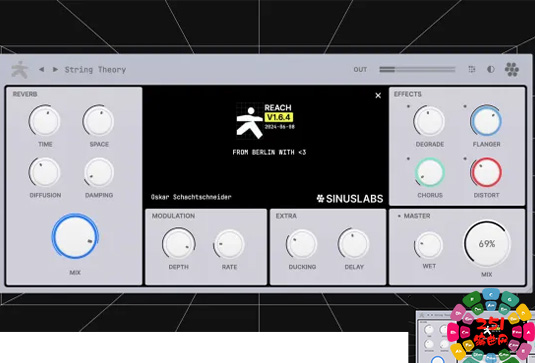Click the reverb SPACE knob

(x=99, y=121)
